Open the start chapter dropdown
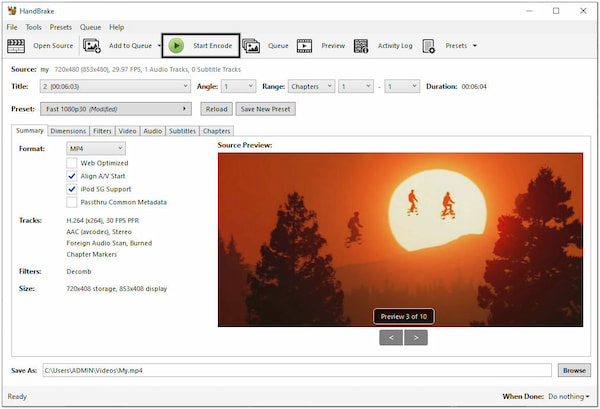 pos(356,86)
